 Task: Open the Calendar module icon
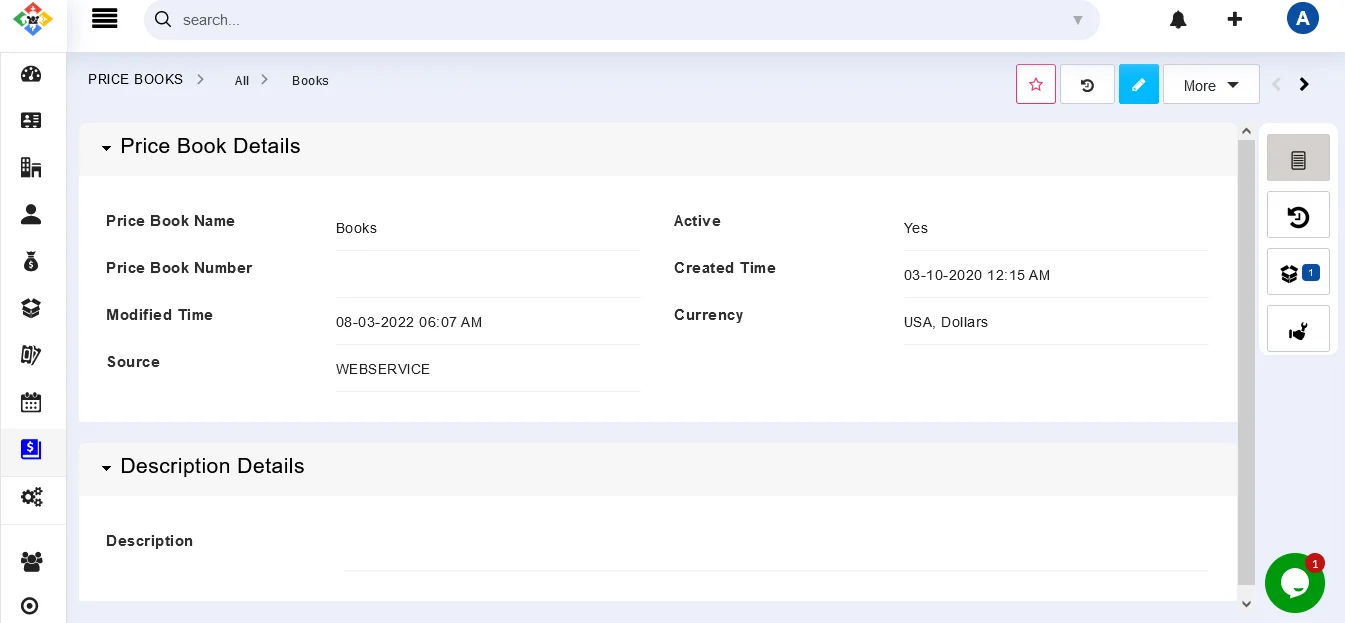31,402
